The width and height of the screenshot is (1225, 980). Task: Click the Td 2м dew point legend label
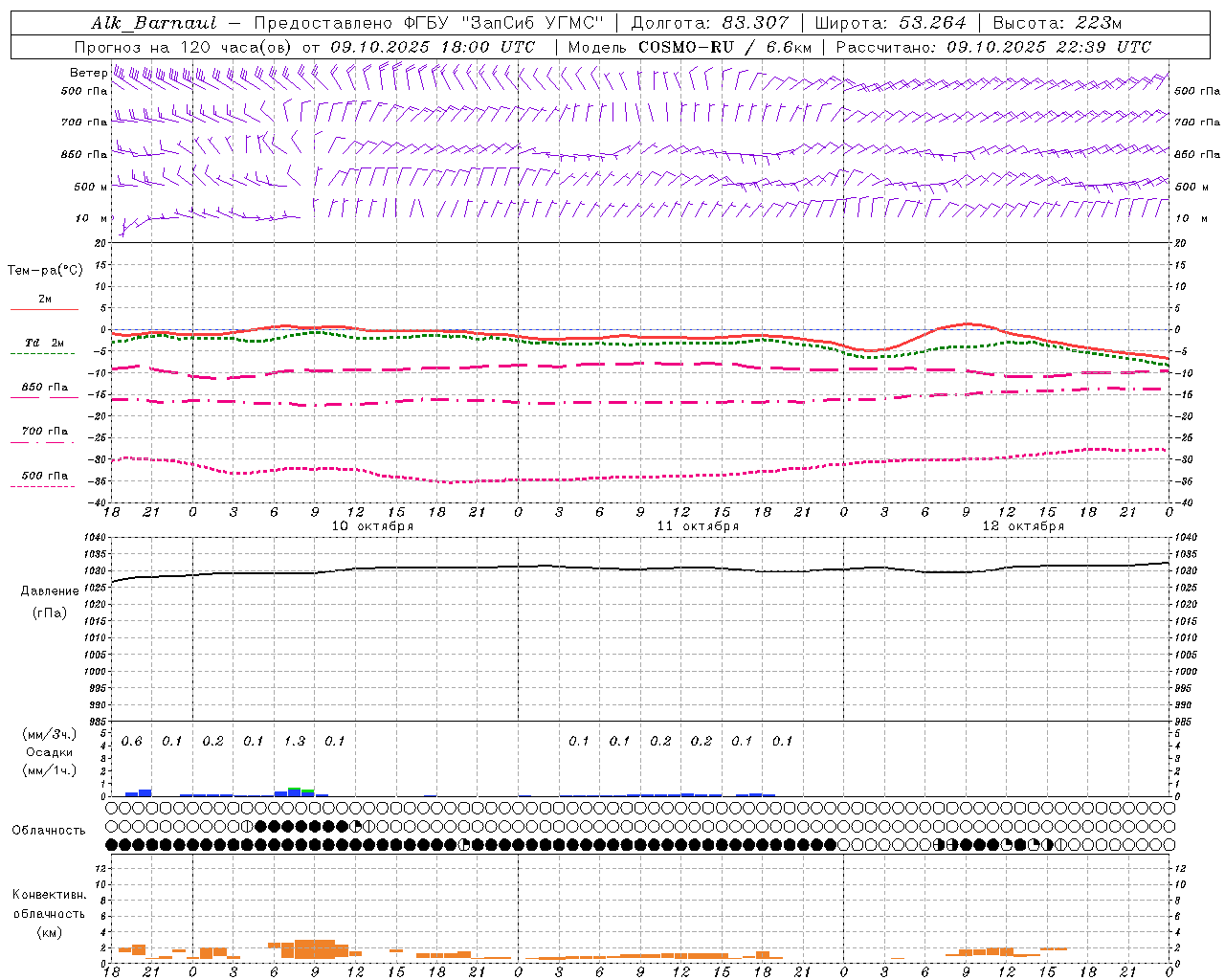tap(44, 342)
